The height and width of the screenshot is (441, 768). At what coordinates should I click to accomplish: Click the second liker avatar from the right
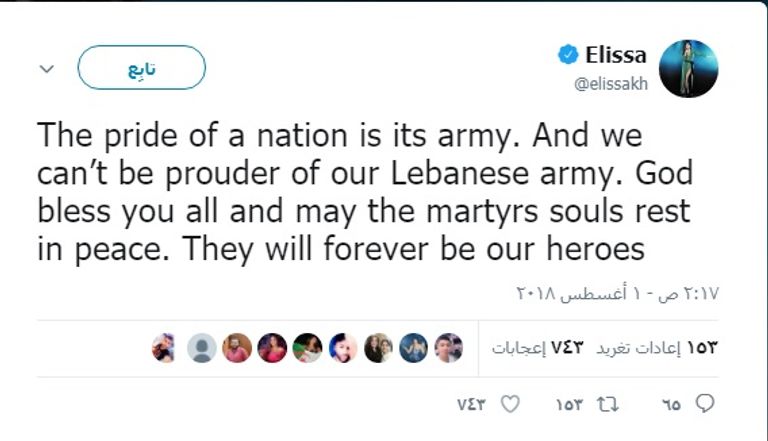point(413,348)
